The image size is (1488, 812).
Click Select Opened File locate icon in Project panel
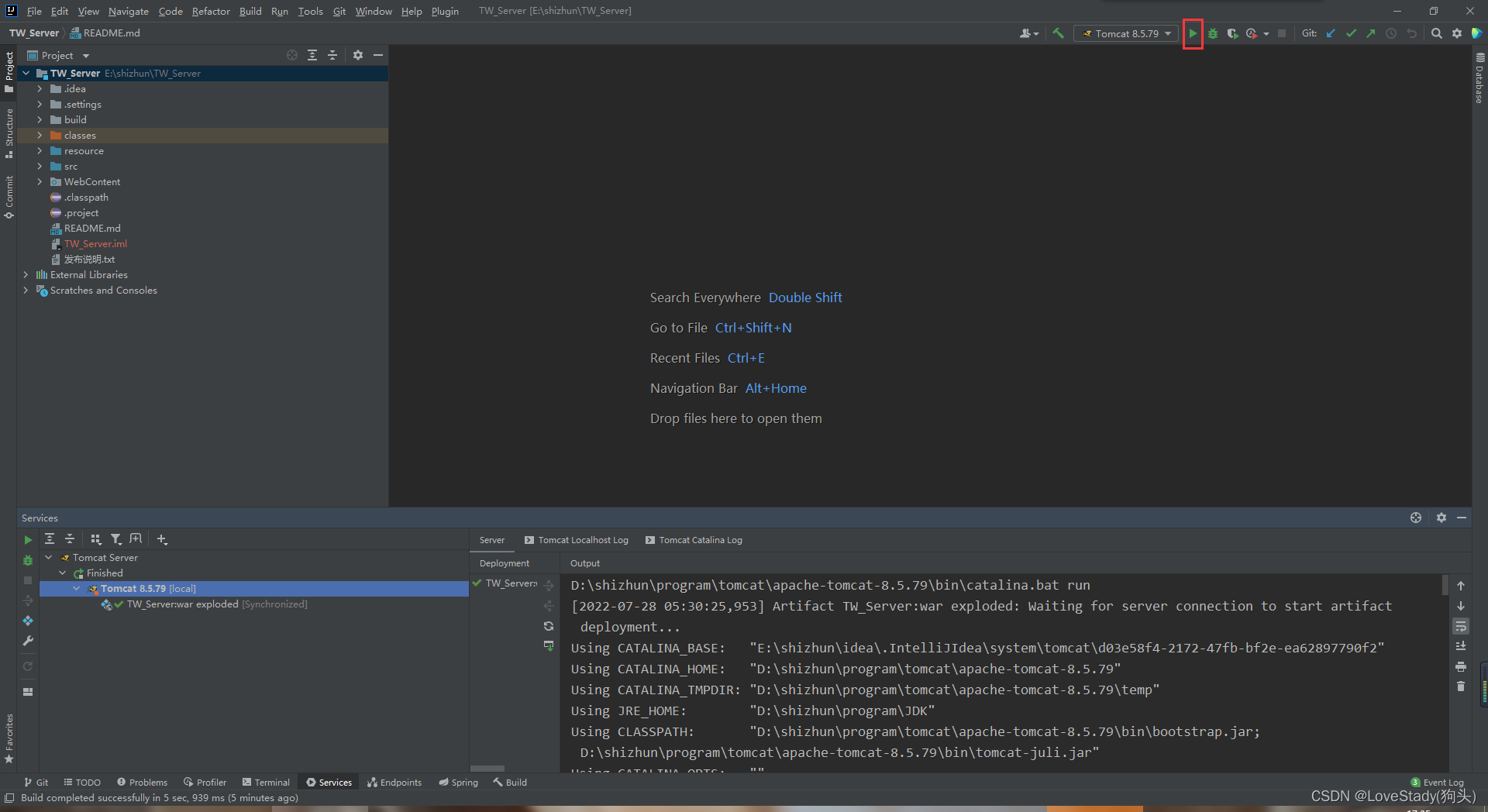coord(292,55)
